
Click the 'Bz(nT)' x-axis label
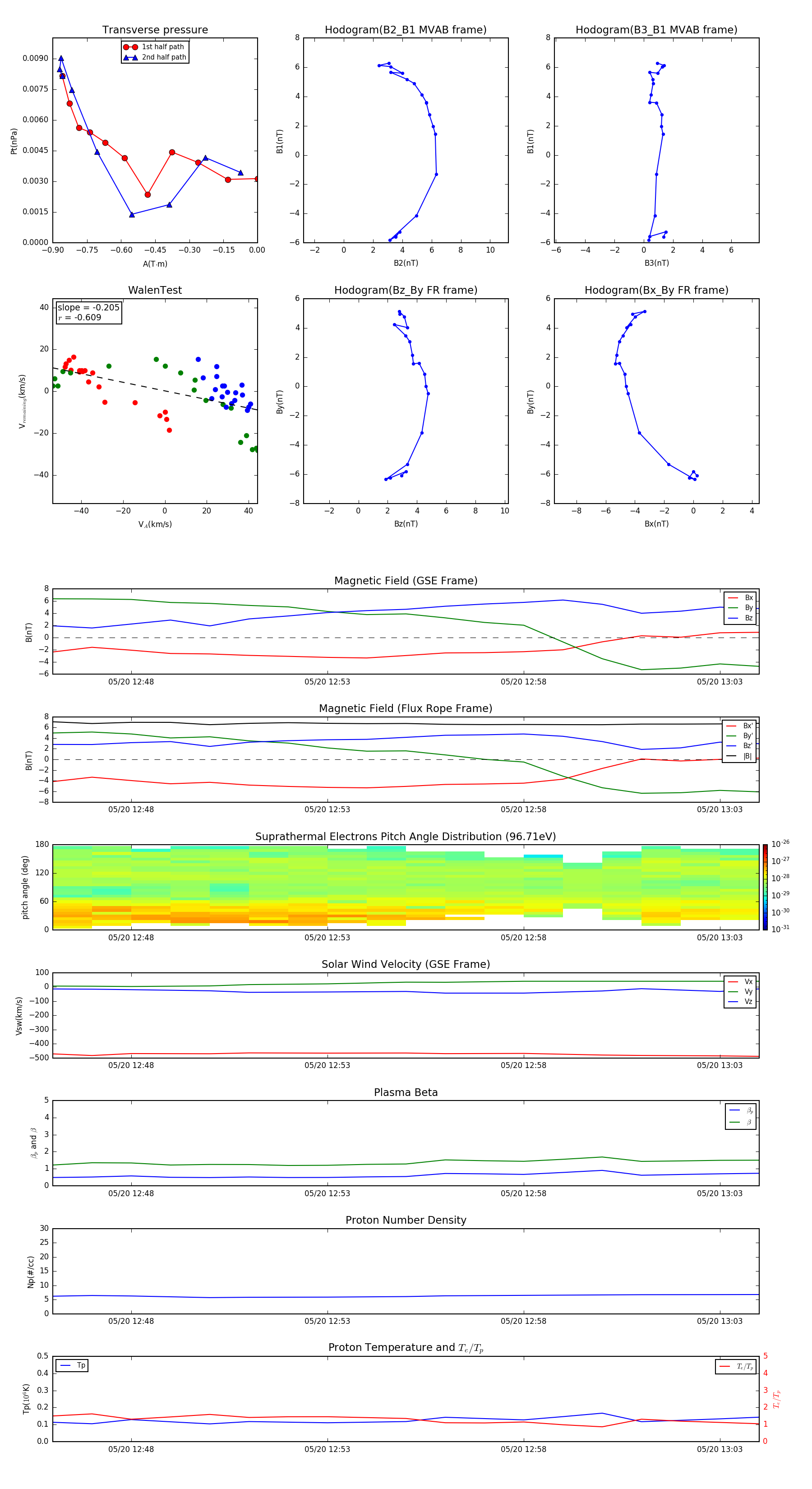point(406,524)
